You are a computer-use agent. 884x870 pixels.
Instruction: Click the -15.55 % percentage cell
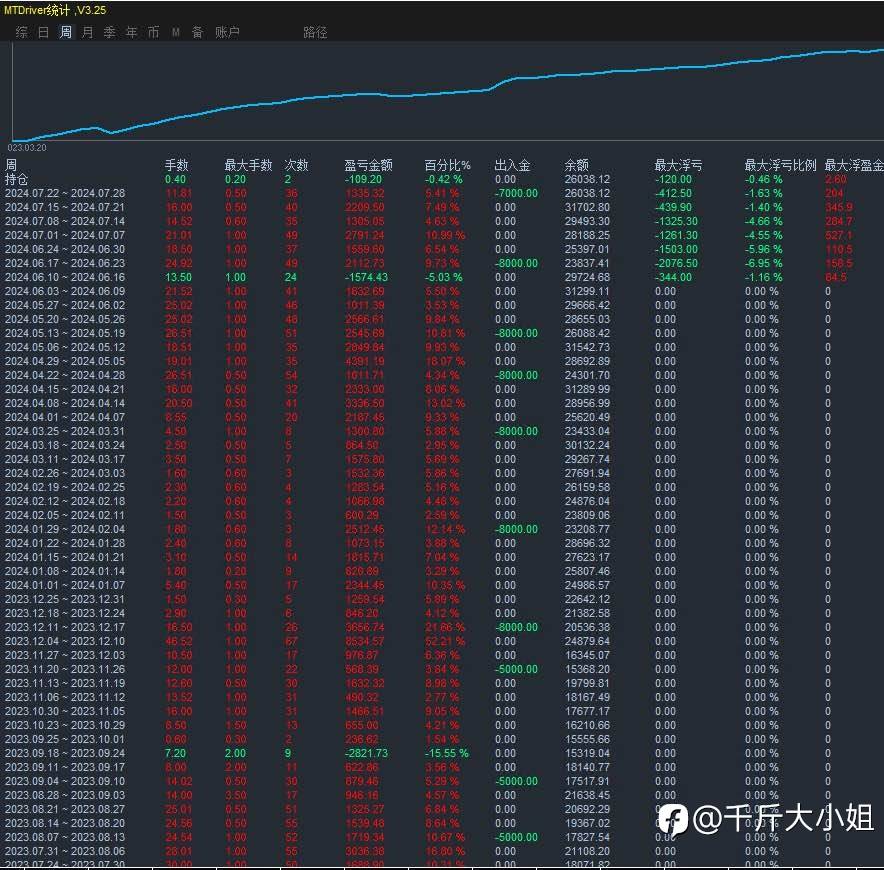click(x=447, y=753)
